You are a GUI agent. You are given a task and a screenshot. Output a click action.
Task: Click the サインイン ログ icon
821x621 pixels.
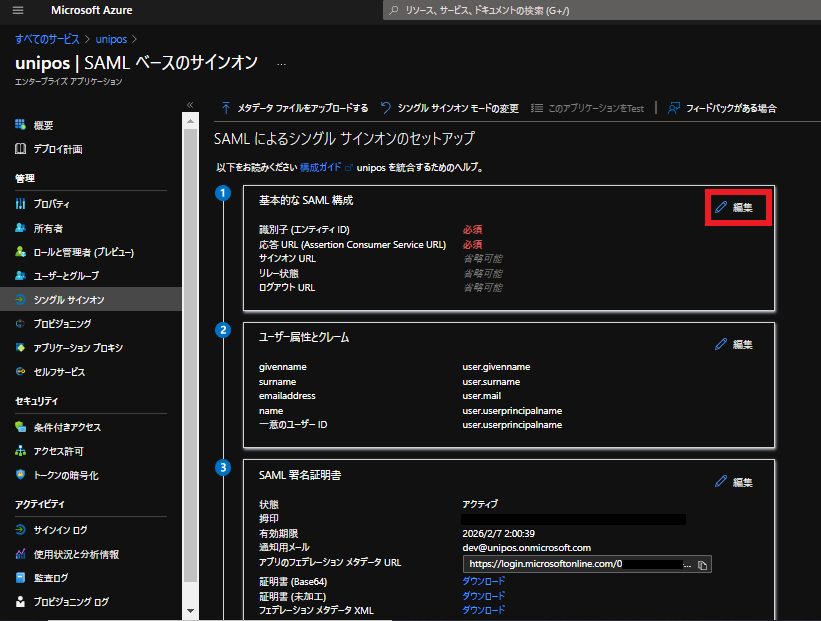point(20,529)
